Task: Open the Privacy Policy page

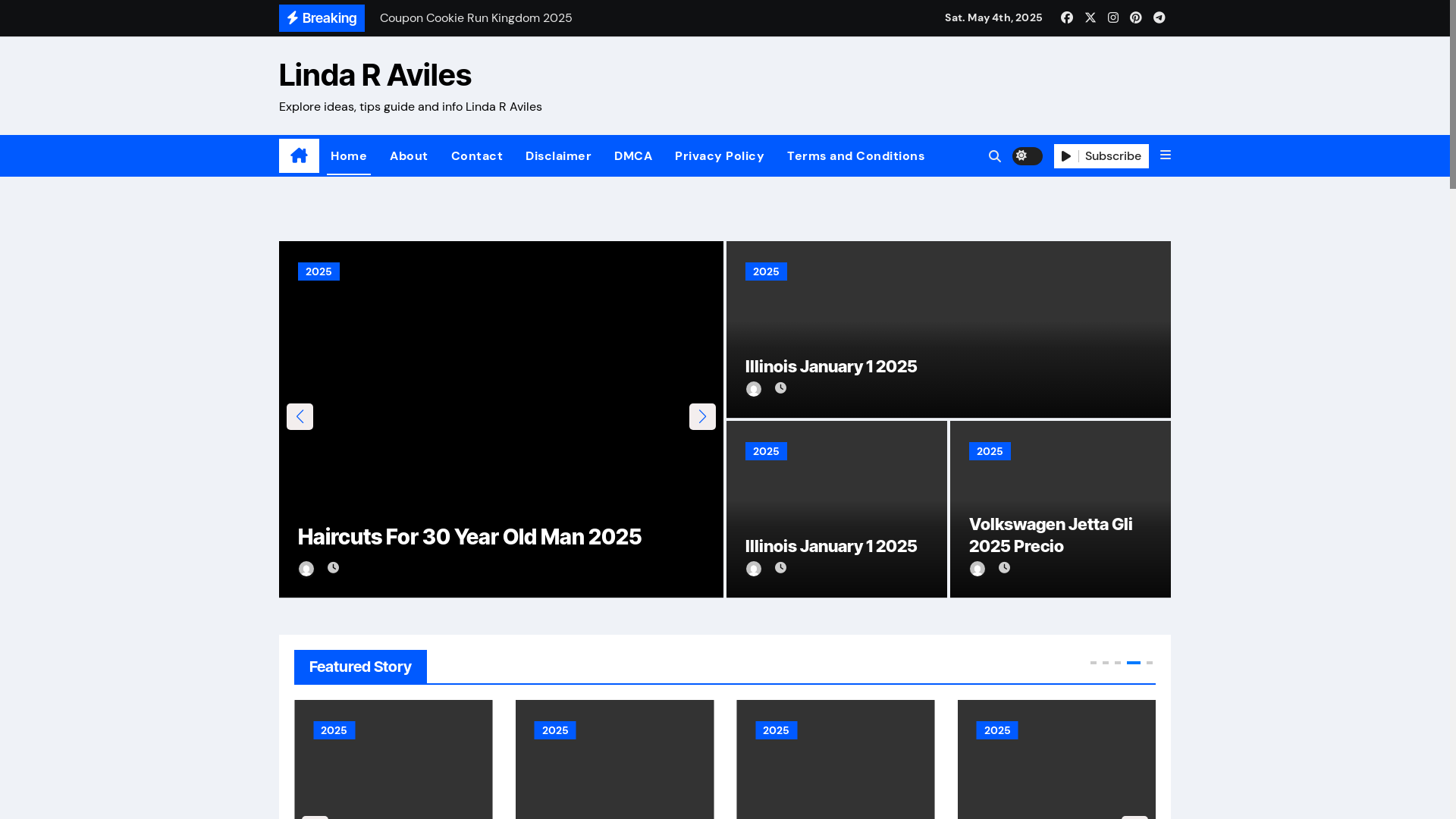Action: tap(720, 156)
